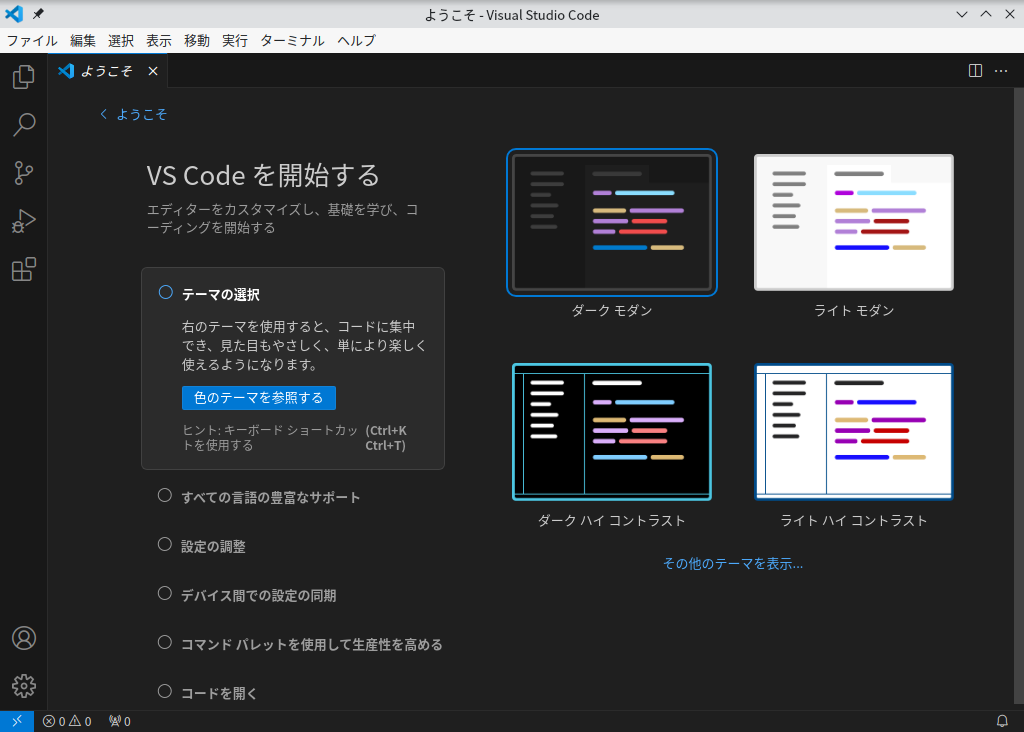Screen dimensions: 1024x732
Task: Open notifications via the bell icon
Action: click(x=1002, y=720)
